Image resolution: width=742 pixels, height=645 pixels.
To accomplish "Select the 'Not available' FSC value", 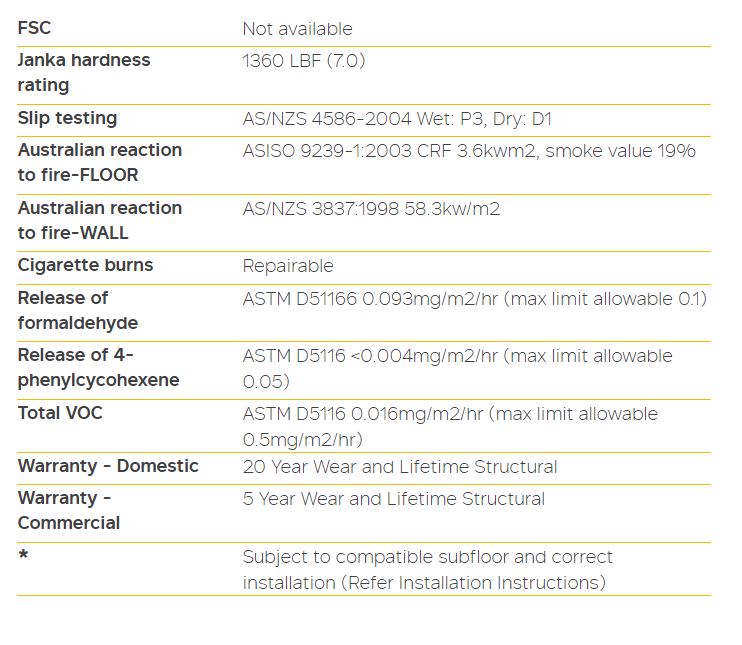I will (297, 29).
